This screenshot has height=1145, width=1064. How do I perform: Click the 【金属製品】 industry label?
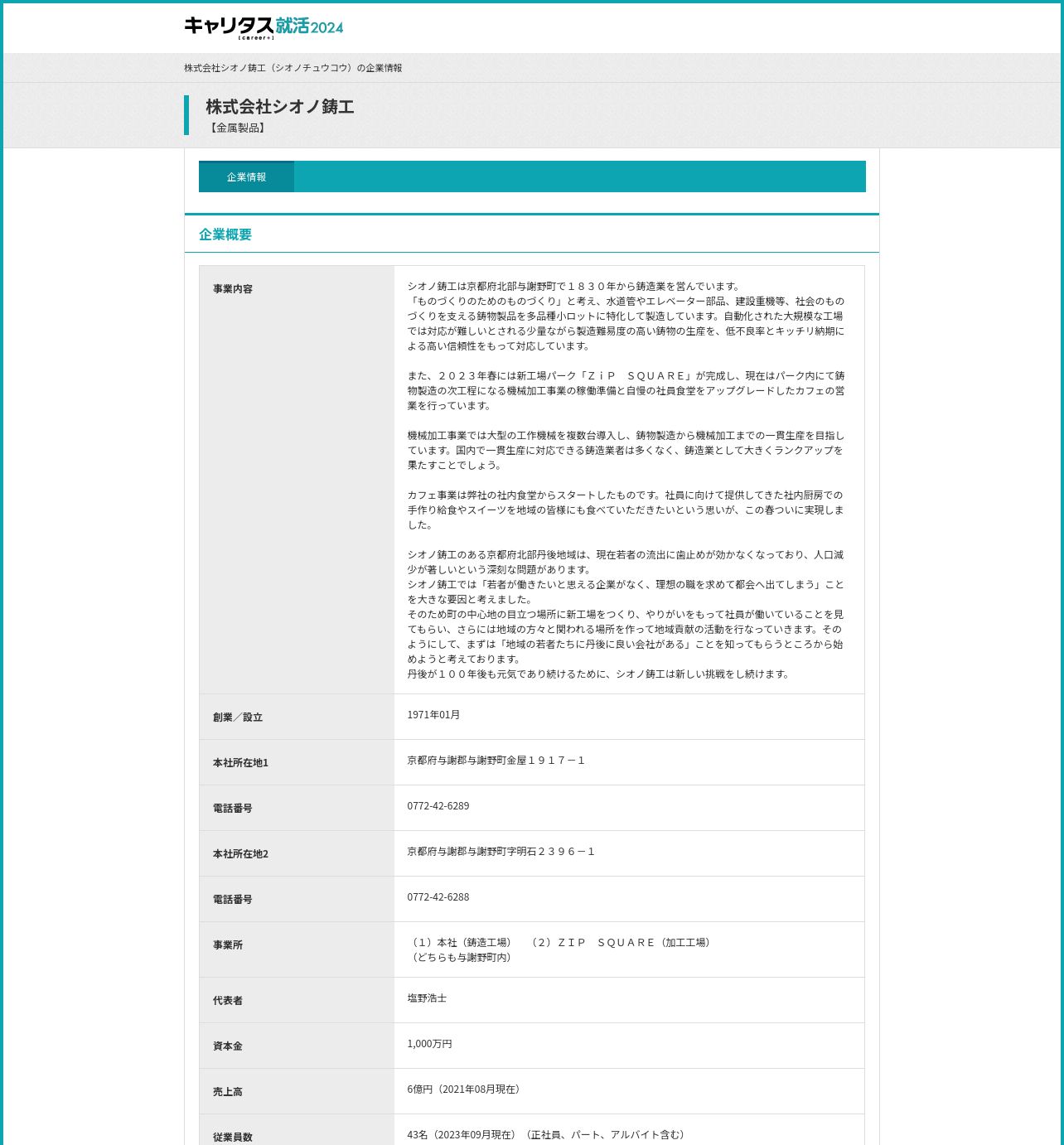pyautogui.click(x=237, y=128)
